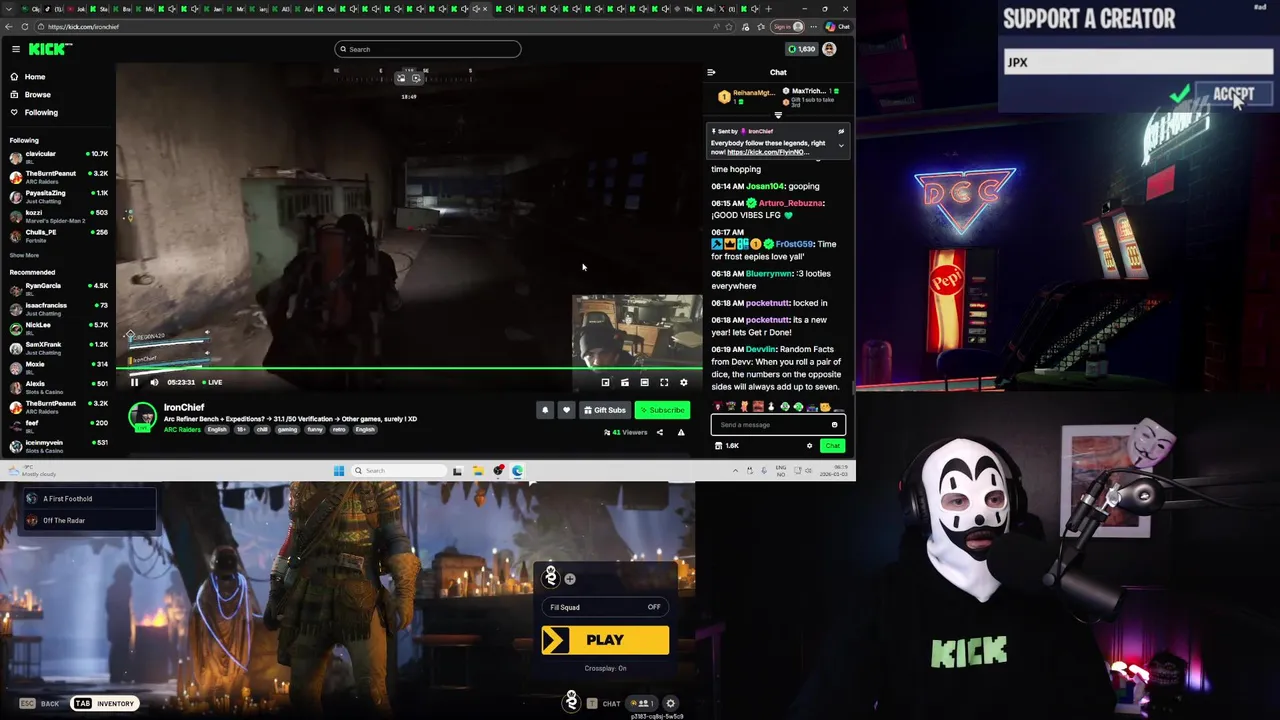The image size is (1280, 720).
Task: Open NickLee recommended channel
Action: click(x=58, y=328)
